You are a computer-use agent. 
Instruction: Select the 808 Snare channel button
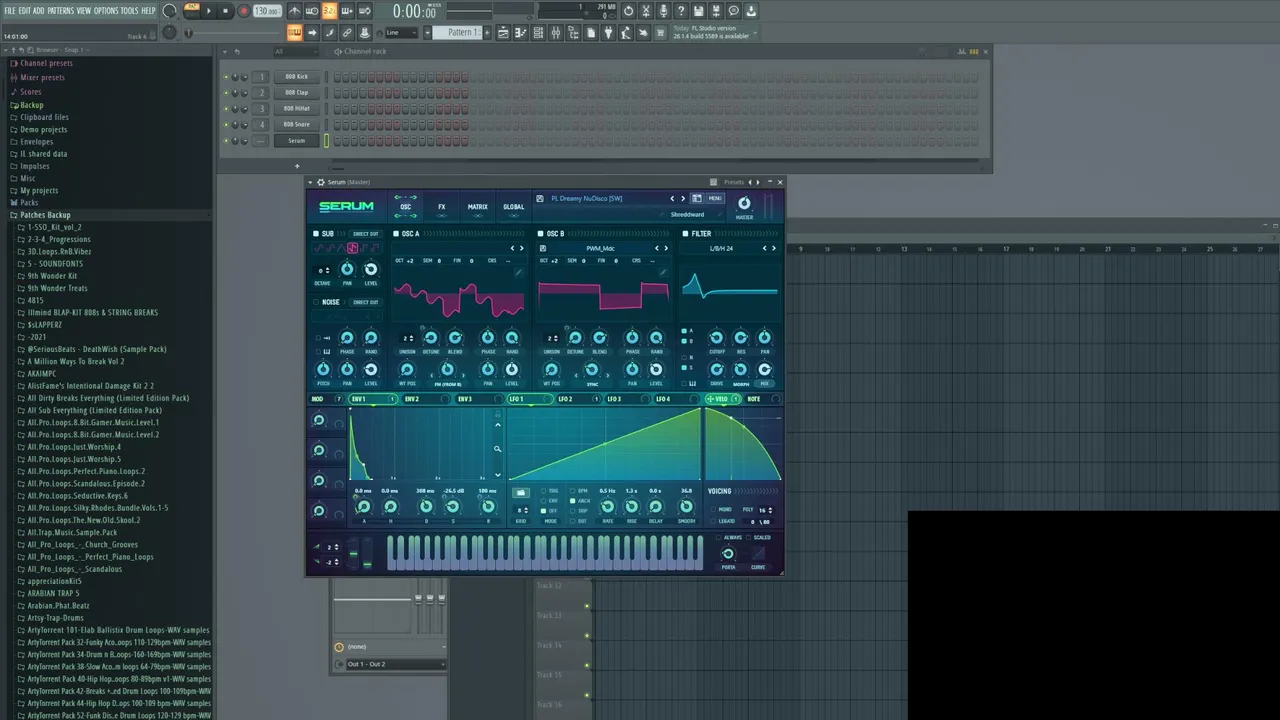296,125
